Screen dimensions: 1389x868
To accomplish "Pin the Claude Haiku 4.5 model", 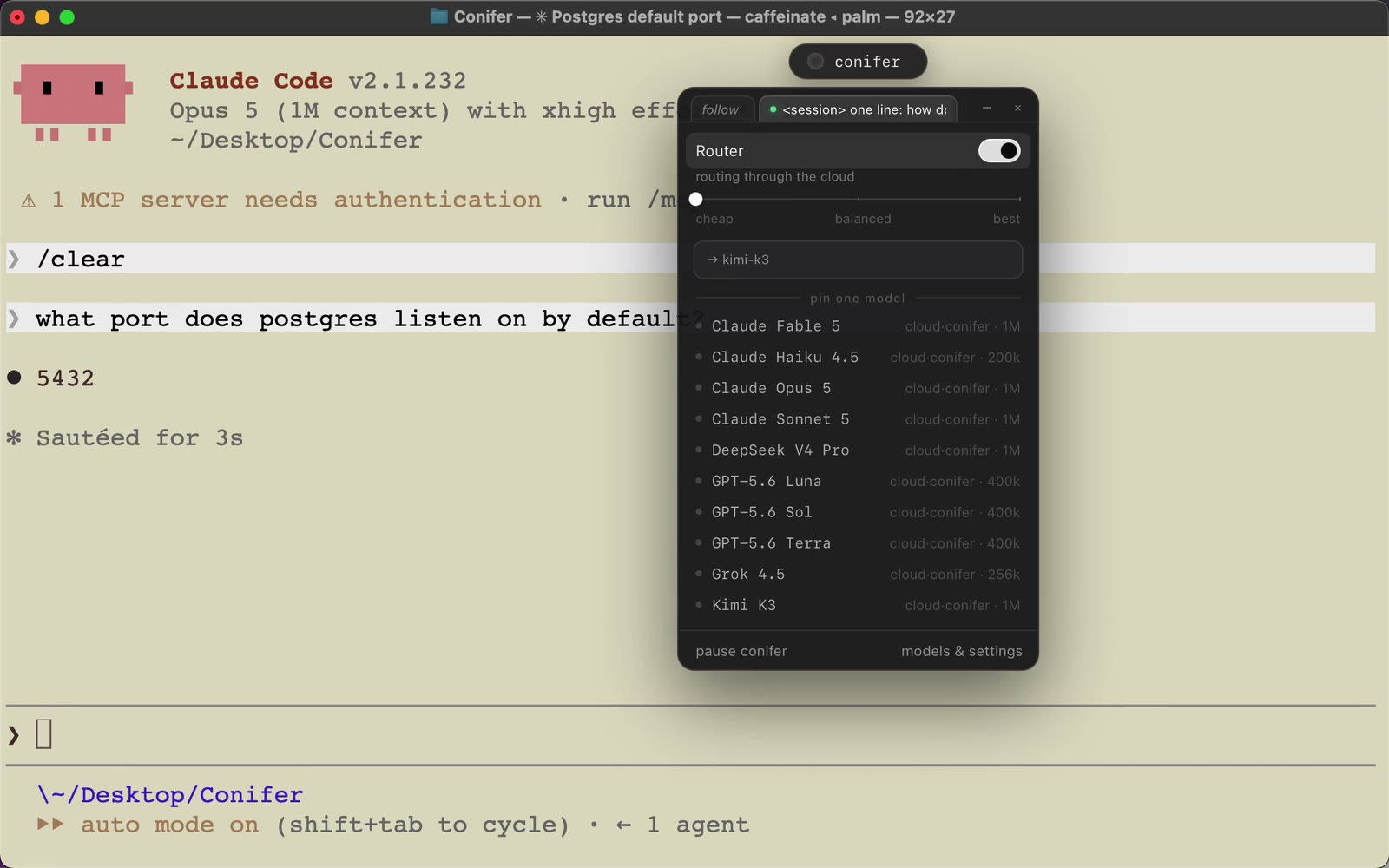I will (x=858, y=358).
